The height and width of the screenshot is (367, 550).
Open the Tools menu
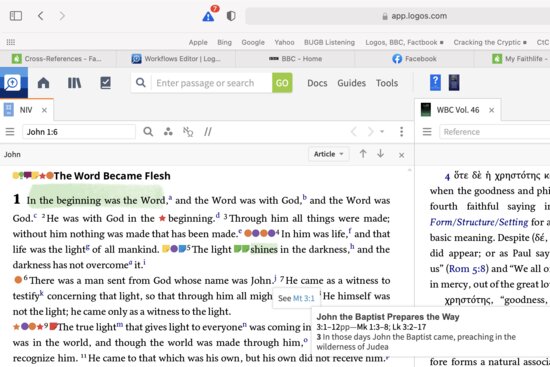(x=387, y=83)
